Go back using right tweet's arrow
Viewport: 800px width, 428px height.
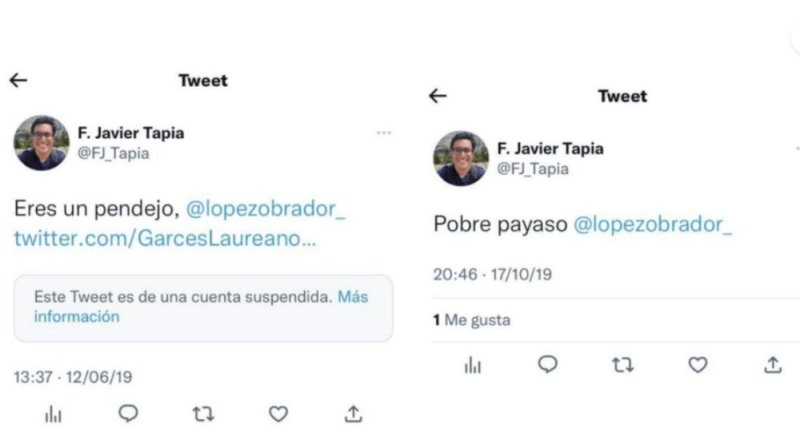pyautogui.click(x=438, y=96)
